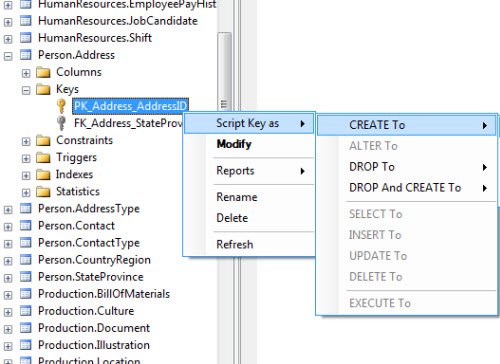Screen dimensions: 500x364
Task: Expand the Person.StateProvince table node
Action: [x=8, y=278]
